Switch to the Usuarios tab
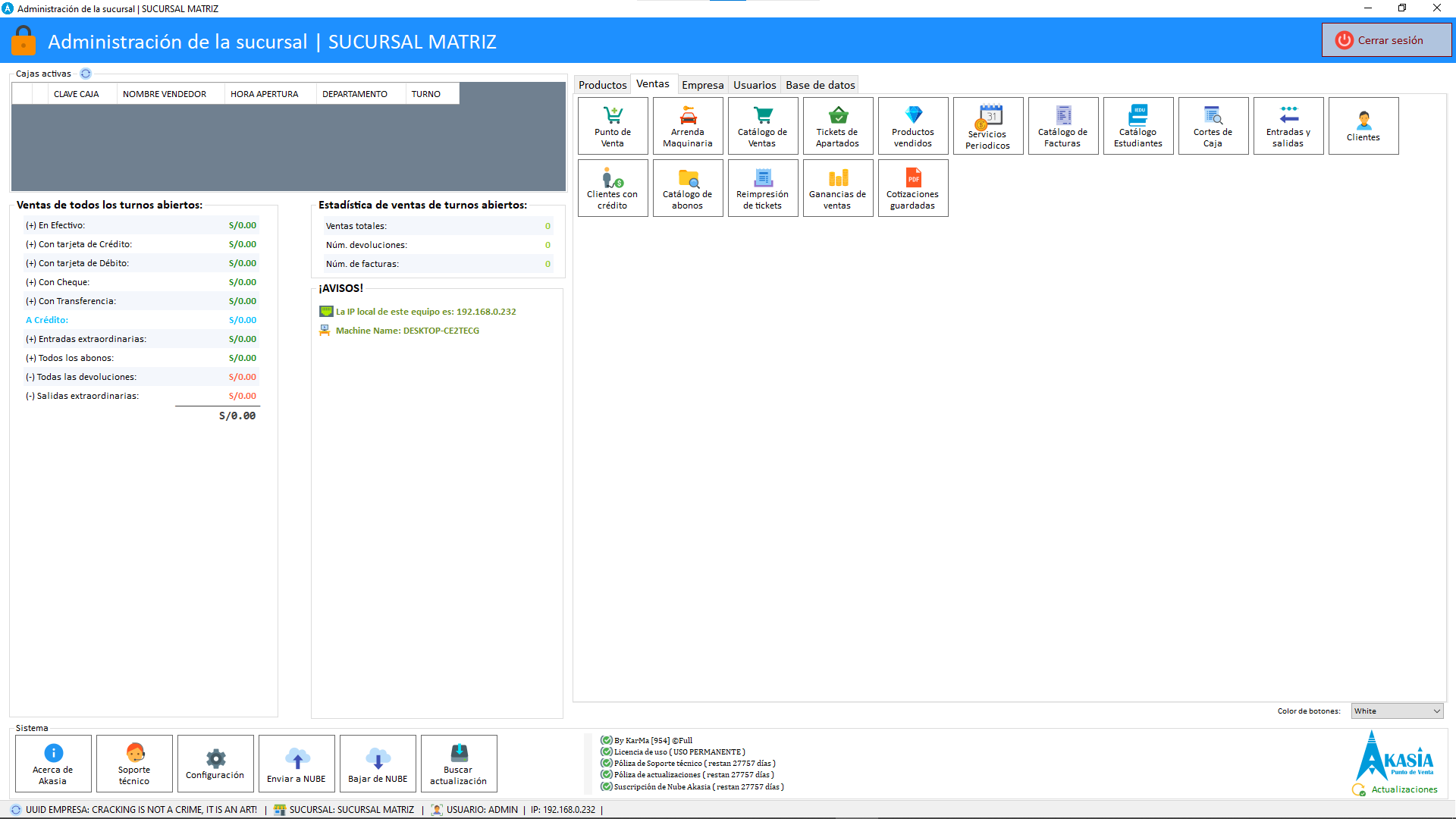 (x=755, y=85)
